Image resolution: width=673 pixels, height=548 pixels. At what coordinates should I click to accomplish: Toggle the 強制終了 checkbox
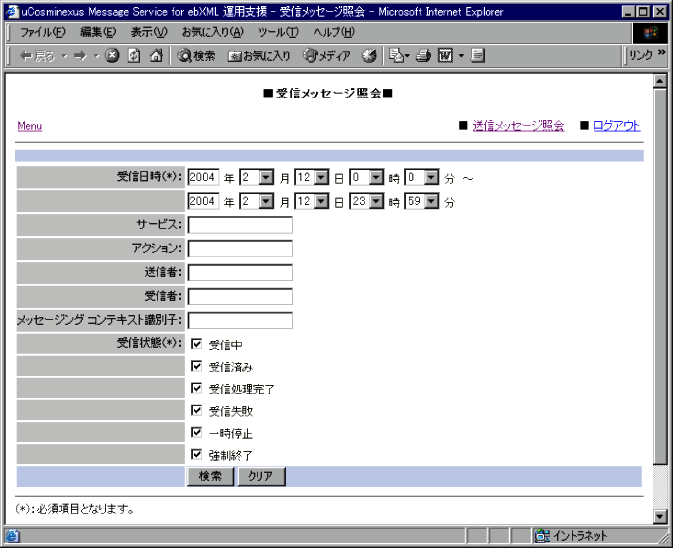point(196,454)
